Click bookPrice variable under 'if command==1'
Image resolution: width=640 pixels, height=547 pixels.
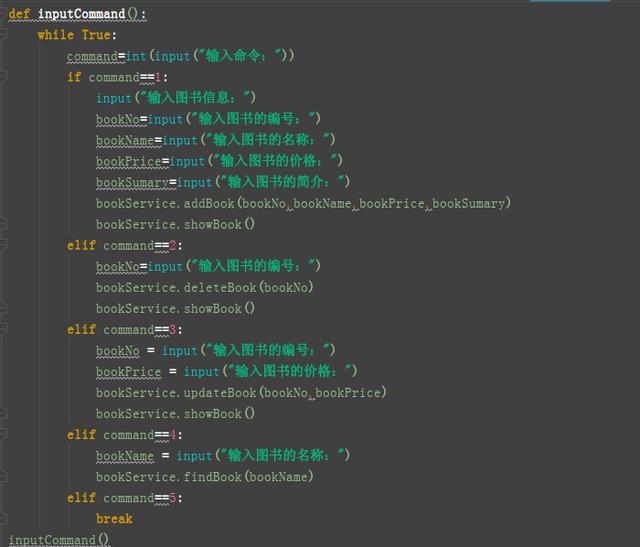[x=129, y=161]
